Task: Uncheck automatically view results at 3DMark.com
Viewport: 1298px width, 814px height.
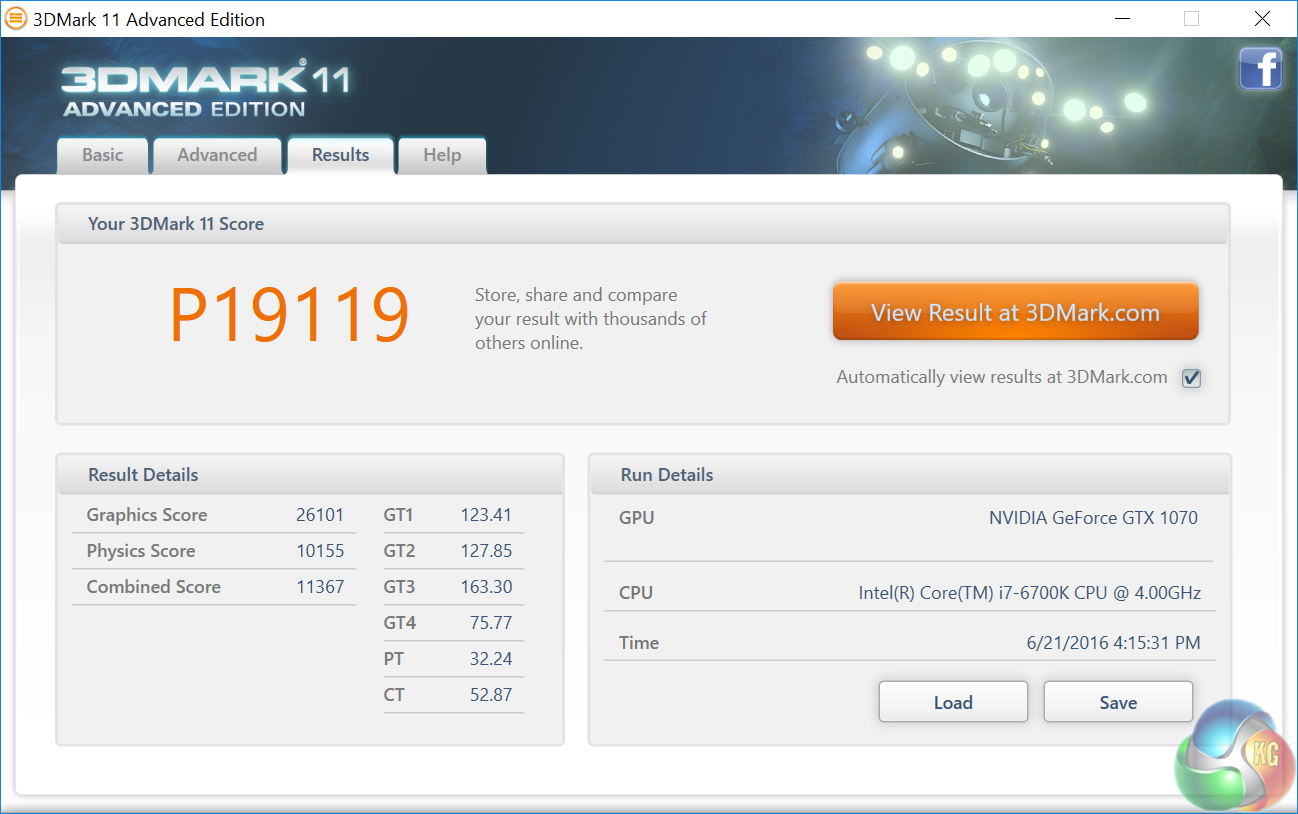Action: pyautogui.click(x=1191, y=378)
